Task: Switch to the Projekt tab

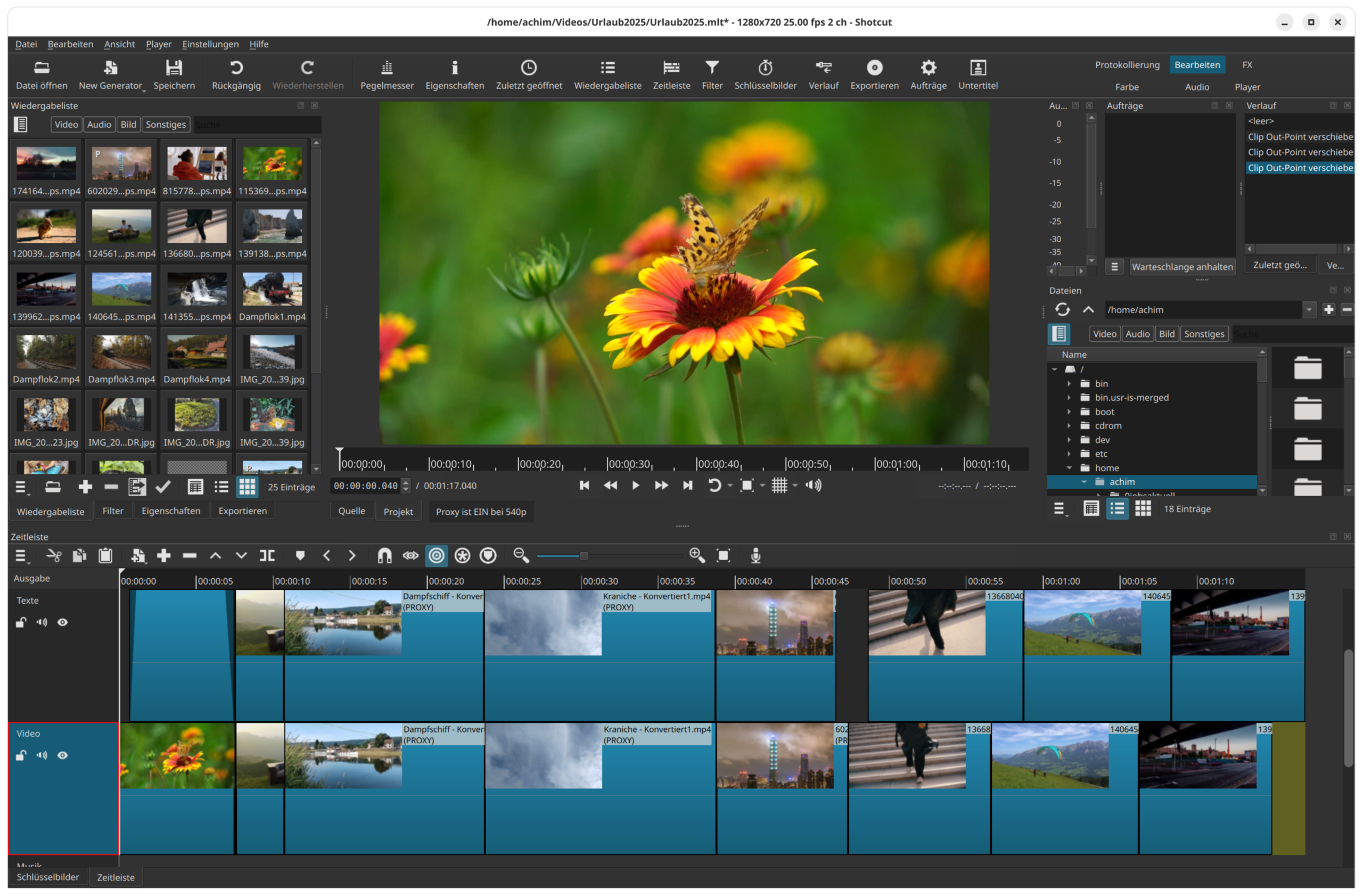Action: [398, 511]
